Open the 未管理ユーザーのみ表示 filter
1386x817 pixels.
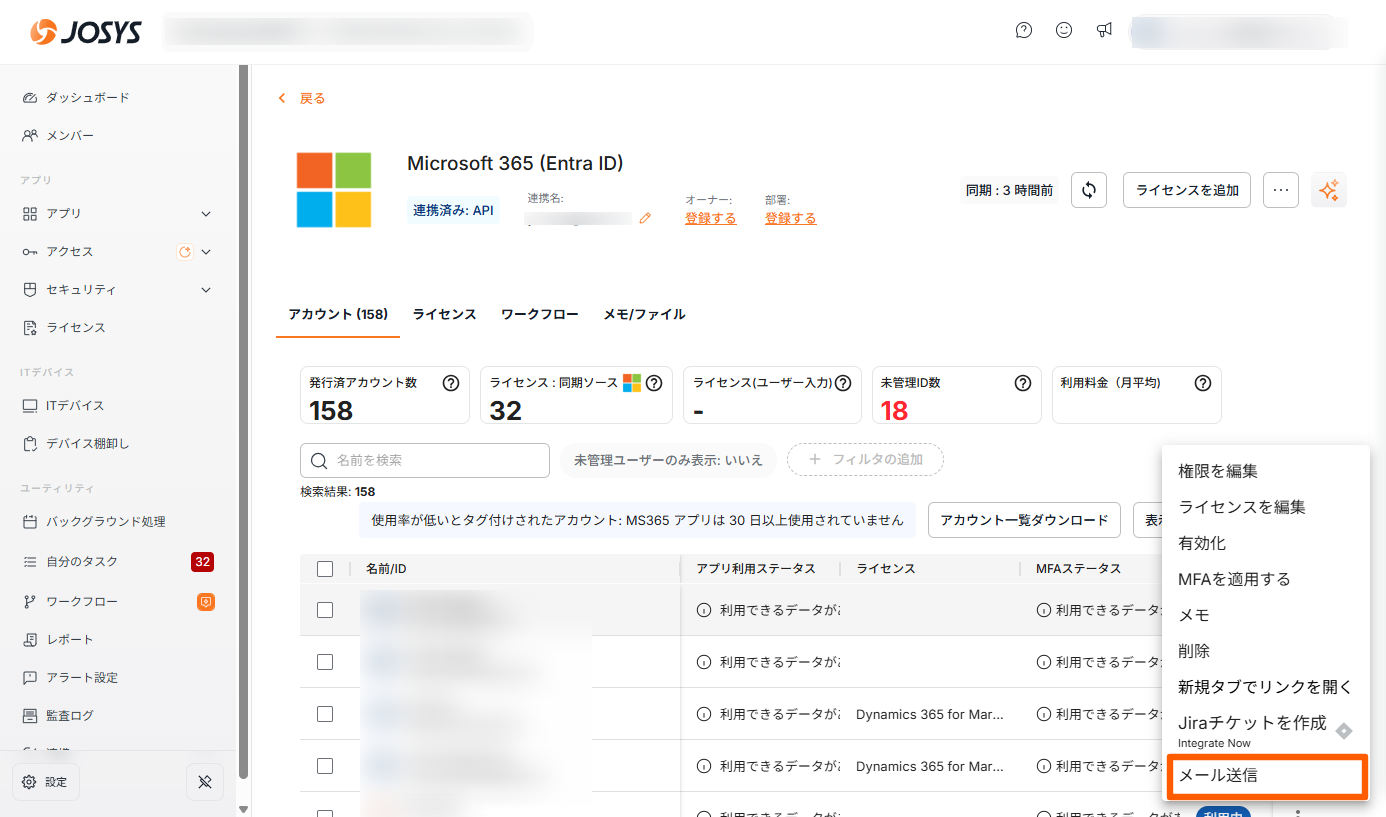click(668, 460)
